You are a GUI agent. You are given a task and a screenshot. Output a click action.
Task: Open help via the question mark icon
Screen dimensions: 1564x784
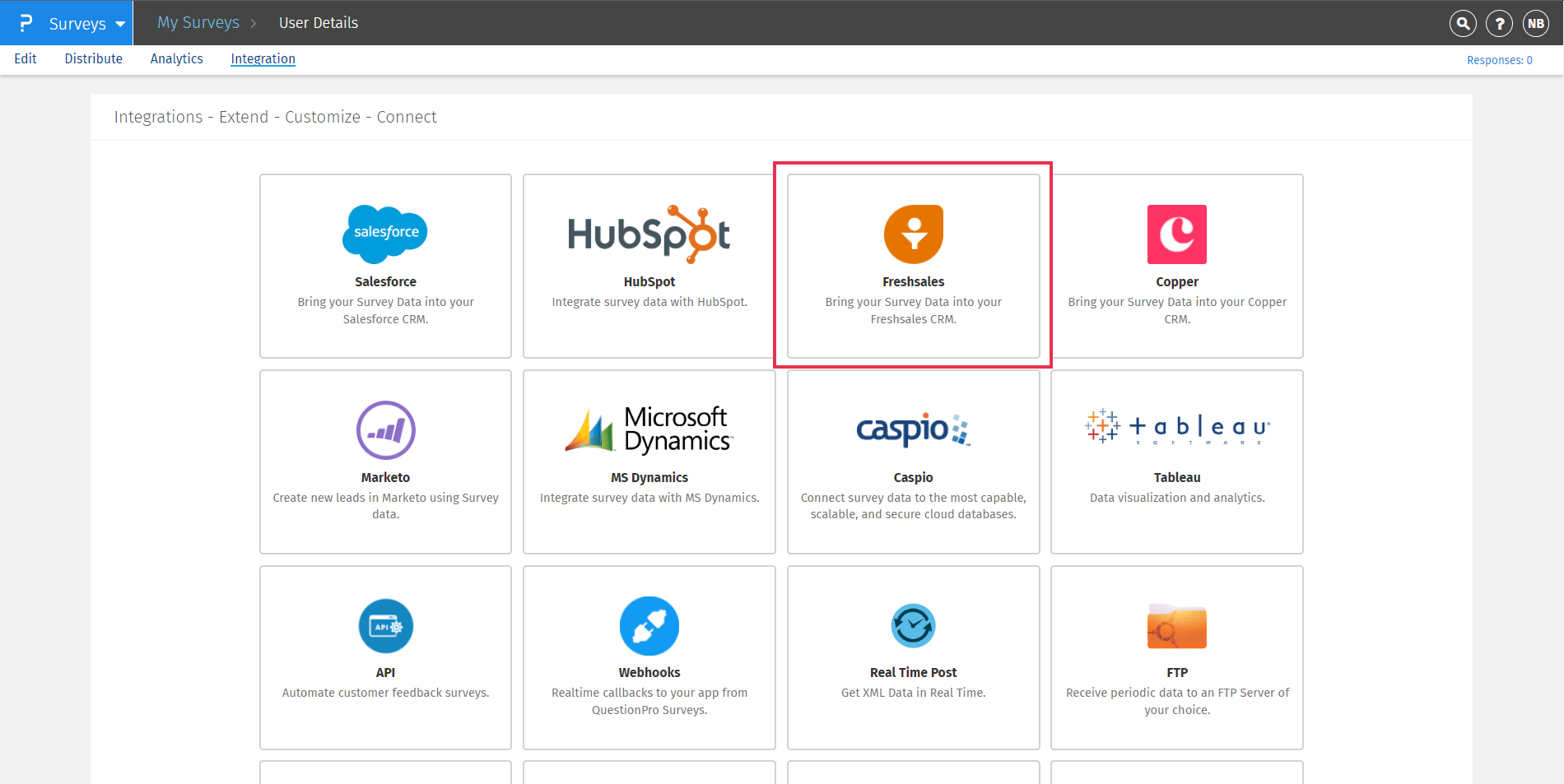pos(1499,23)
